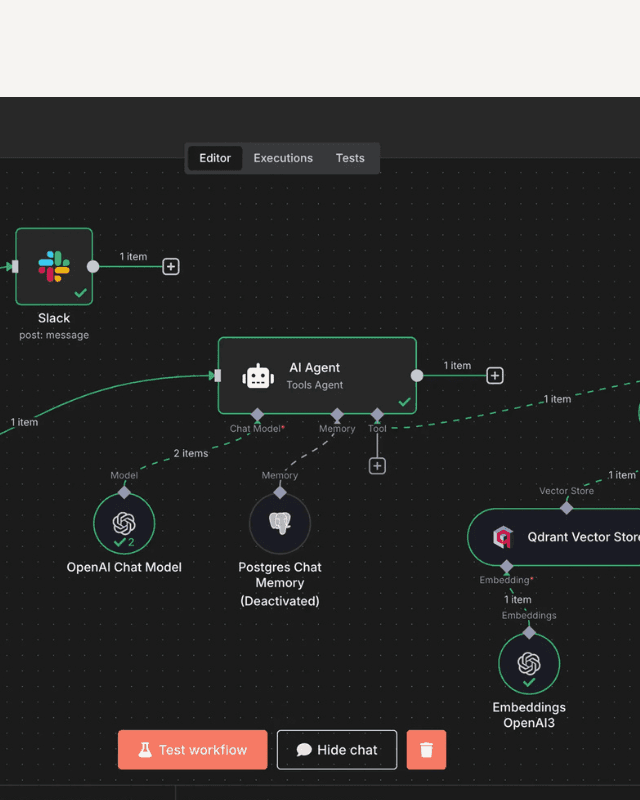Switch to the Executions tab

283,158
